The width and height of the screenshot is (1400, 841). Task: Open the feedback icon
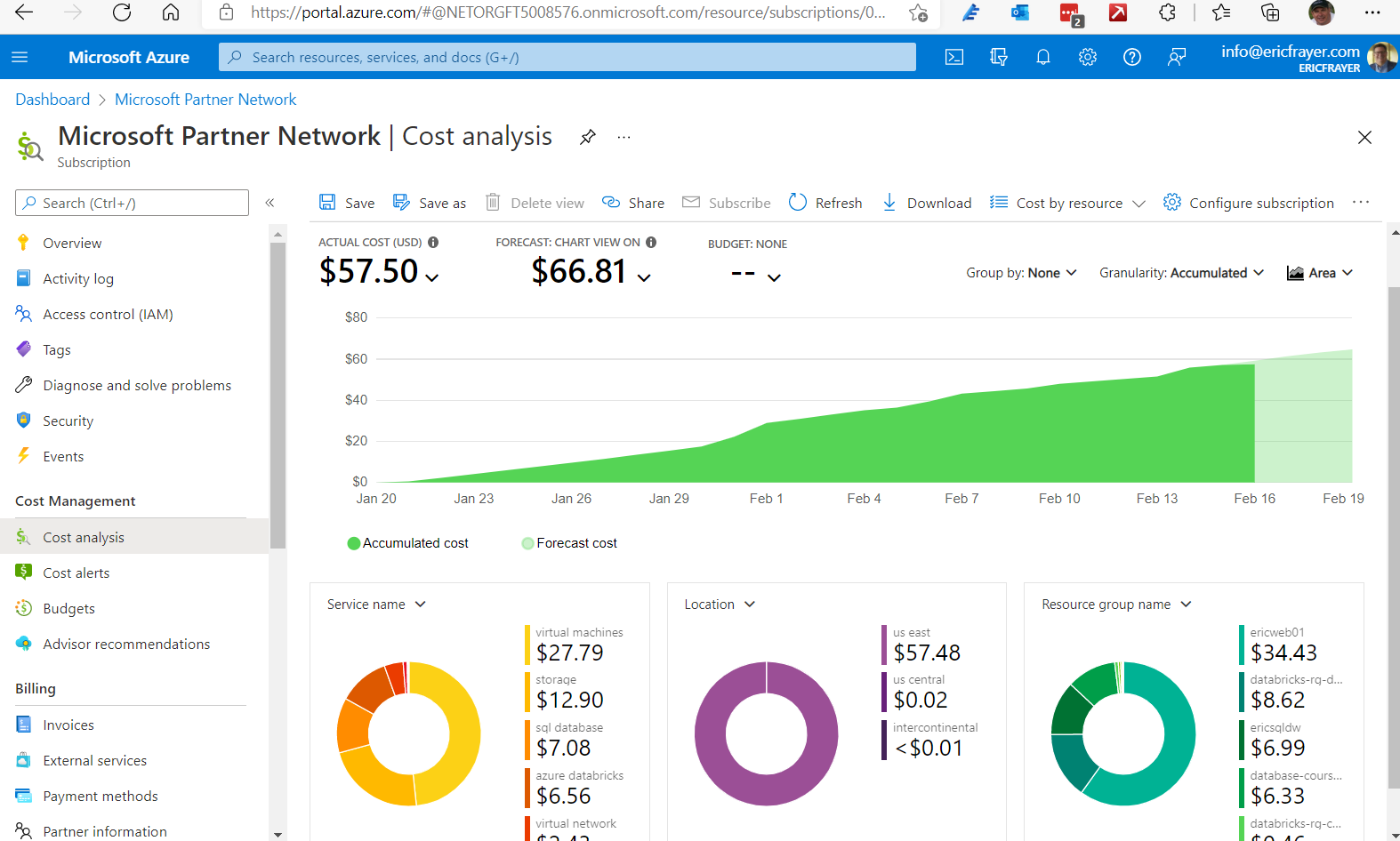(x=1177, y=57)
